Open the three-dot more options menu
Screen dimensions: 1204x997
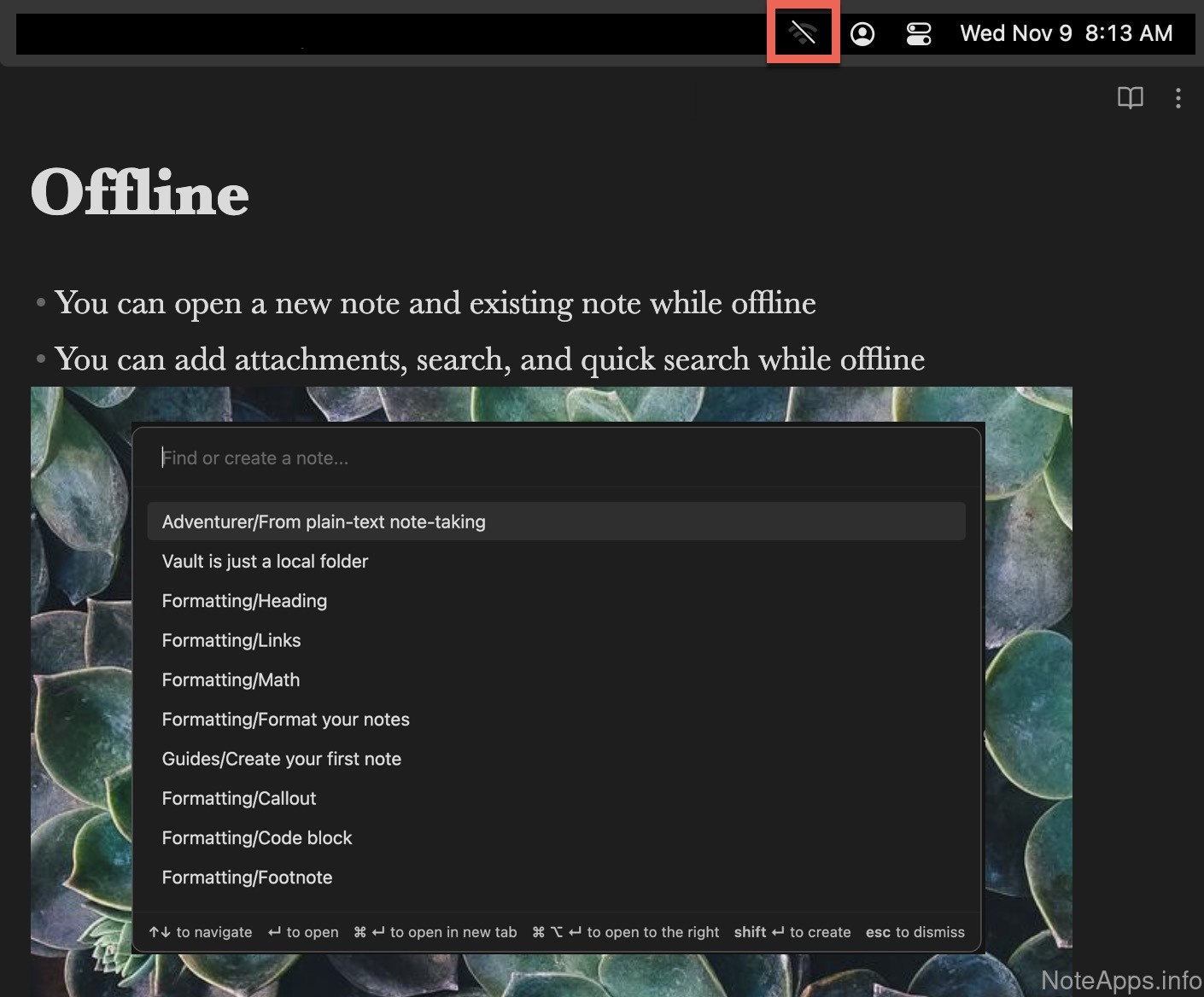1178,98
